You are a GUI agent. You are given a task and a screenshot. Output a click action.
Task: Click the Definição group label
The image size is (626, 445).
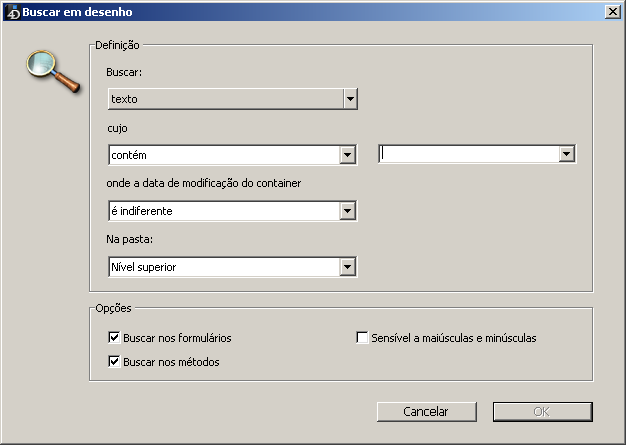[118, 45]
